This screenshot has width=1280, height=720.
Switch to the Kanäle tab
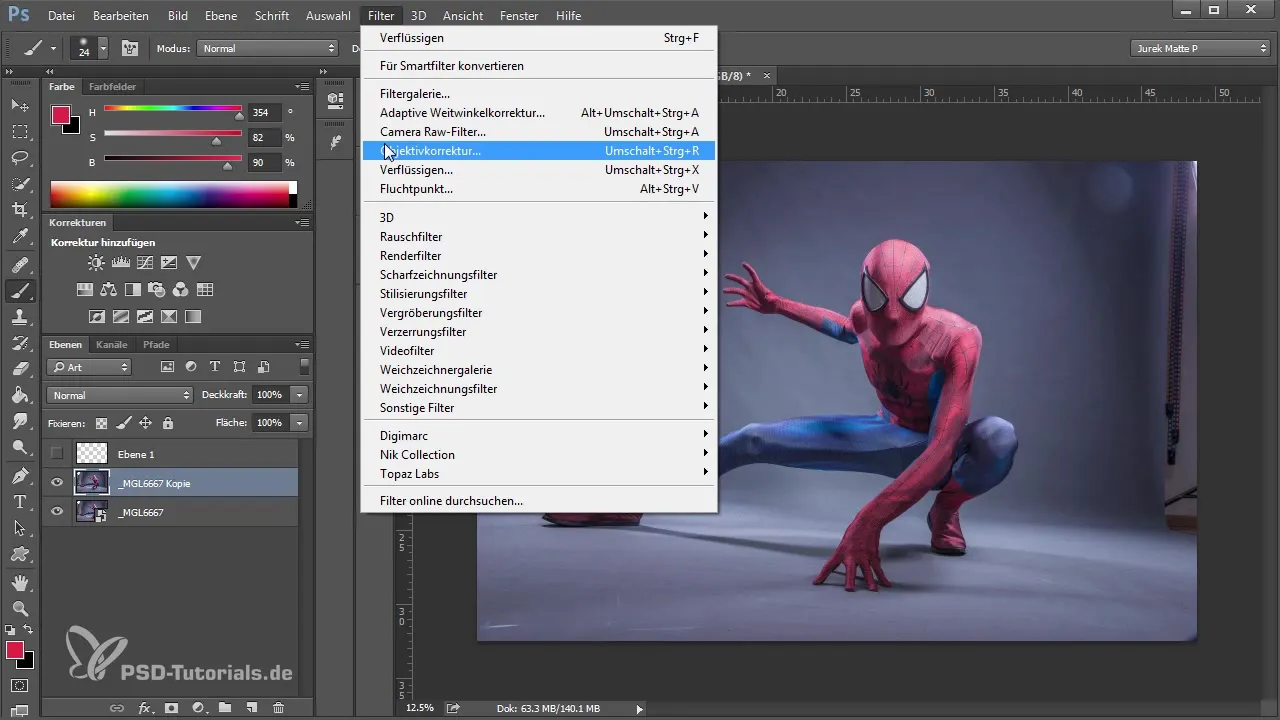click(112, 345)
